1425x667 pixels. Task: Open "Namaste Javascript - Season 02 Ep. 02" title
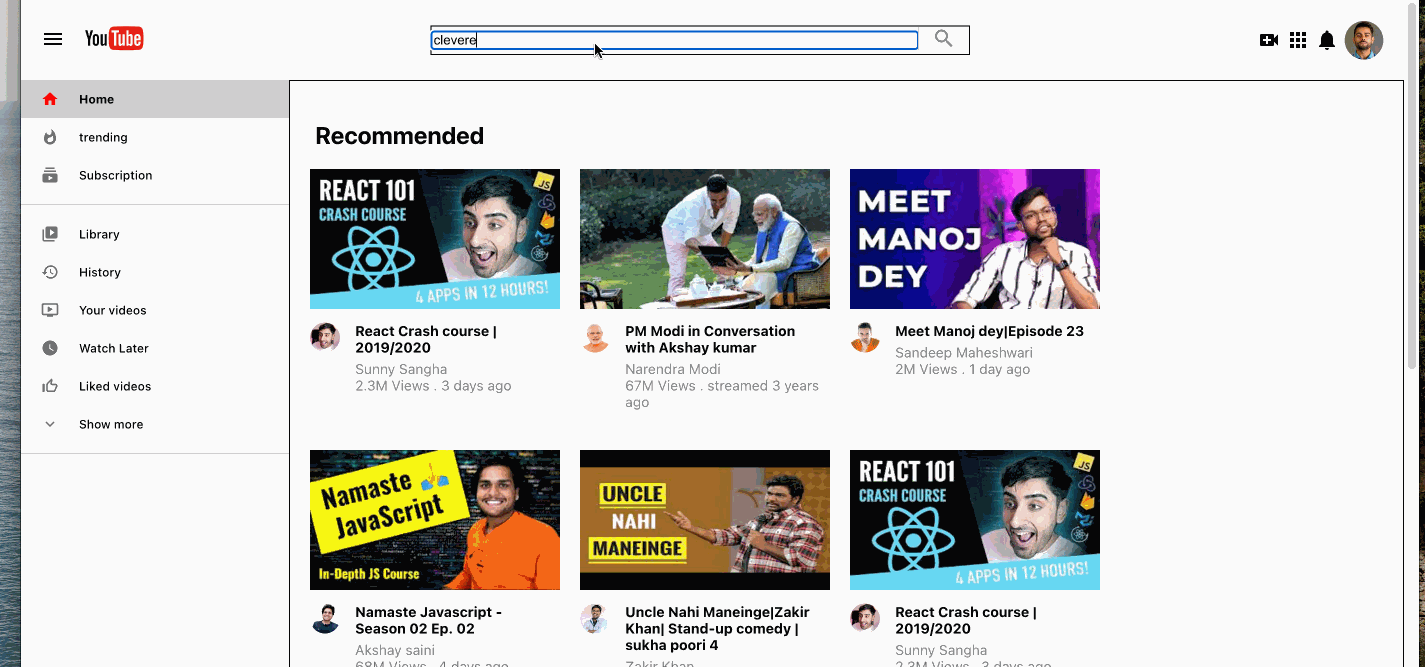click(x=429, y=620)
